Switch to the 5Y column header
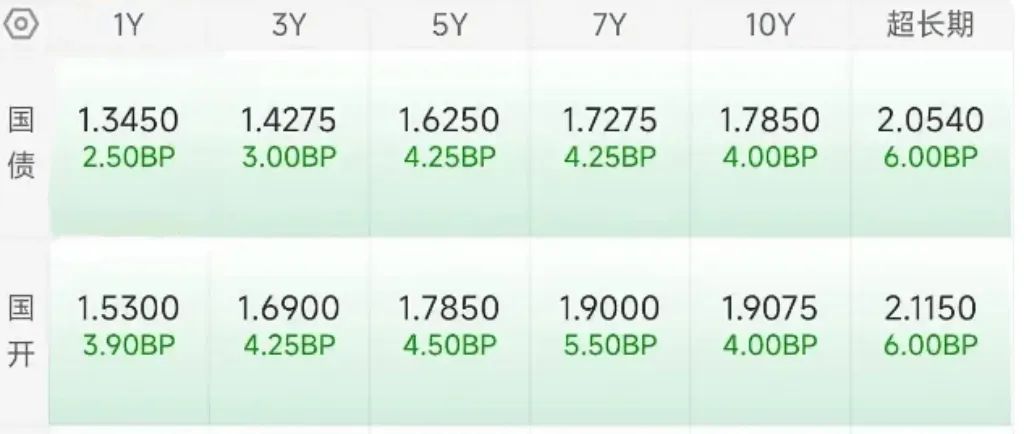The height and width of the screenshot is (434, 1024). click(x=449, y=26)
